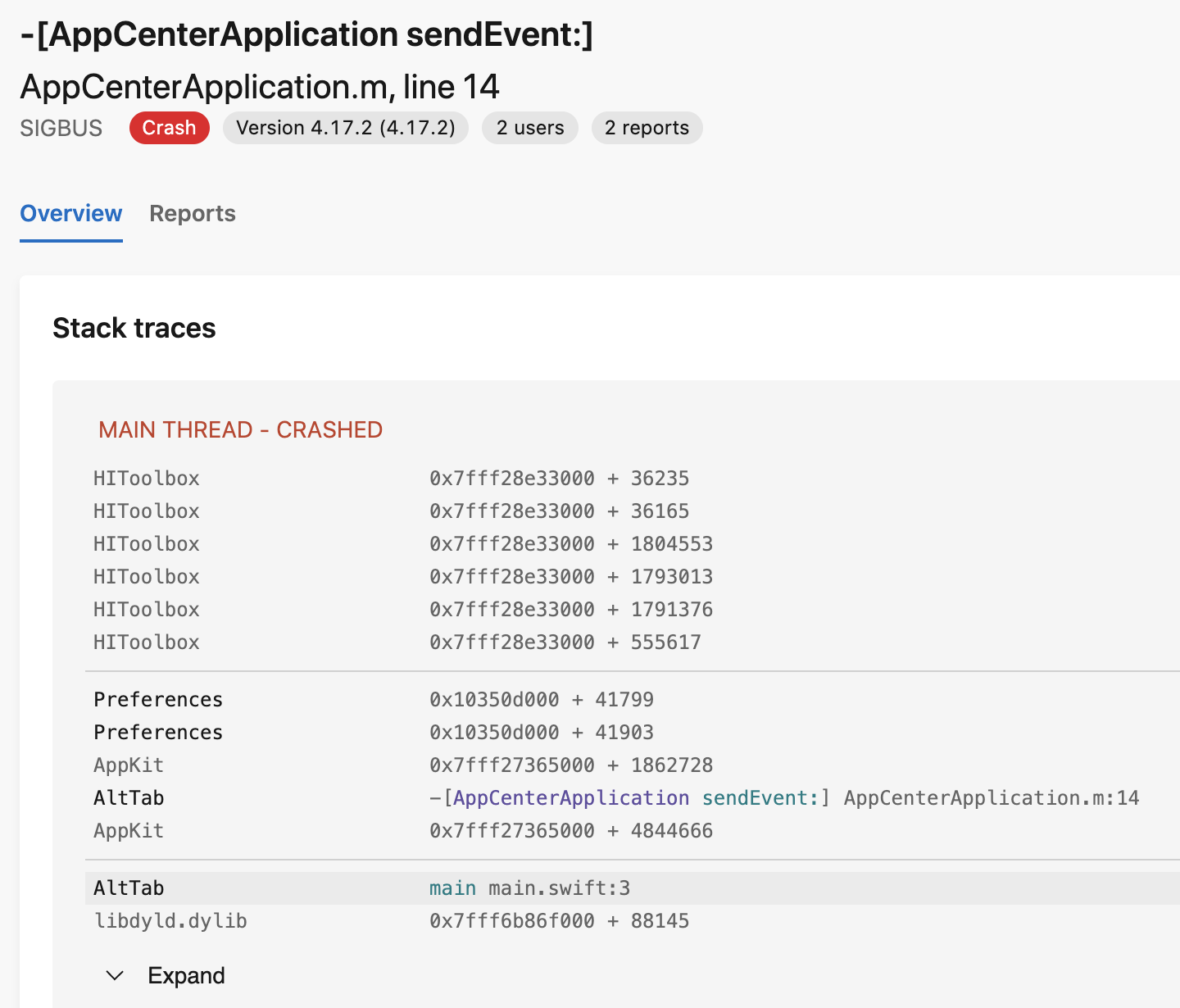Select the Overview tab
The image size is (1180, 1008).
(70, 214)
